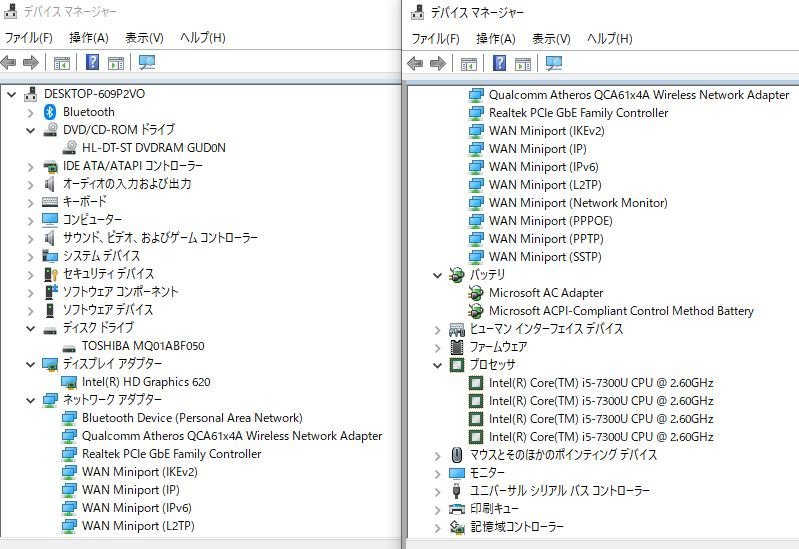Click the 印刷キュー printer icon
The height and width of the screenshot is (549, 799).
pyautogui.click(x=457, y=509)
